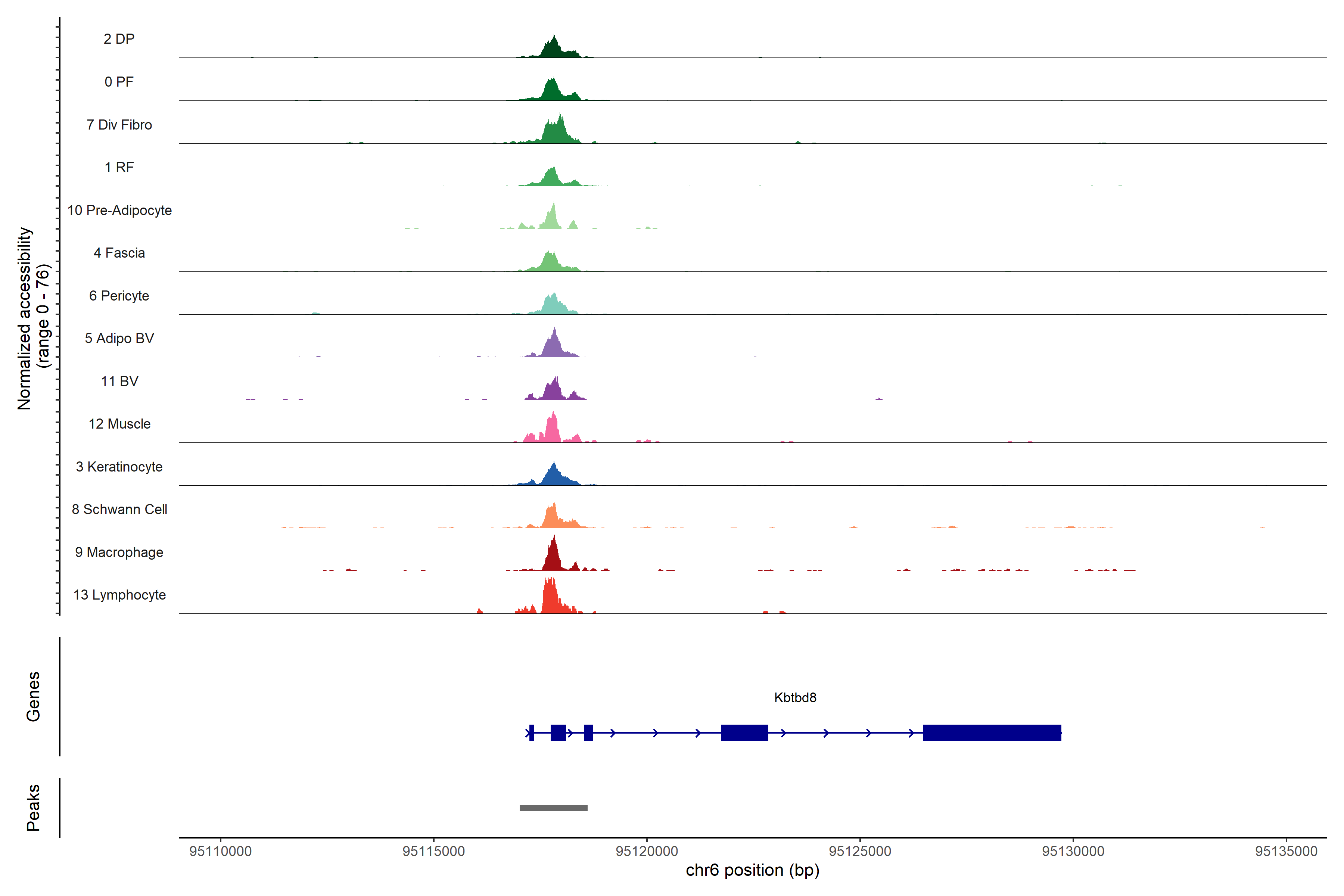This screenshot has width=1344, height=896.
Task: Click the Genes panel label
Action: click(33, 697)
